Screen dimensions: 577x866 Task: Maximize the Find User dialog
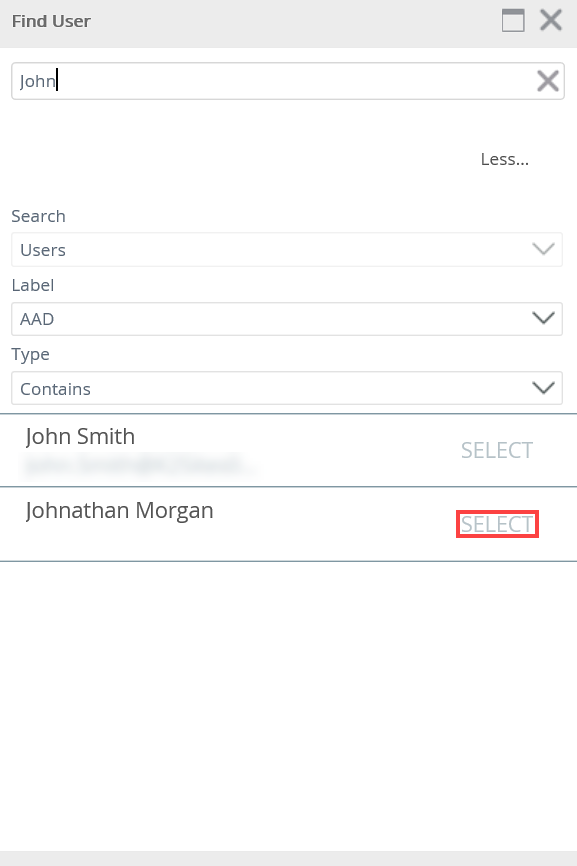(513, 21)
